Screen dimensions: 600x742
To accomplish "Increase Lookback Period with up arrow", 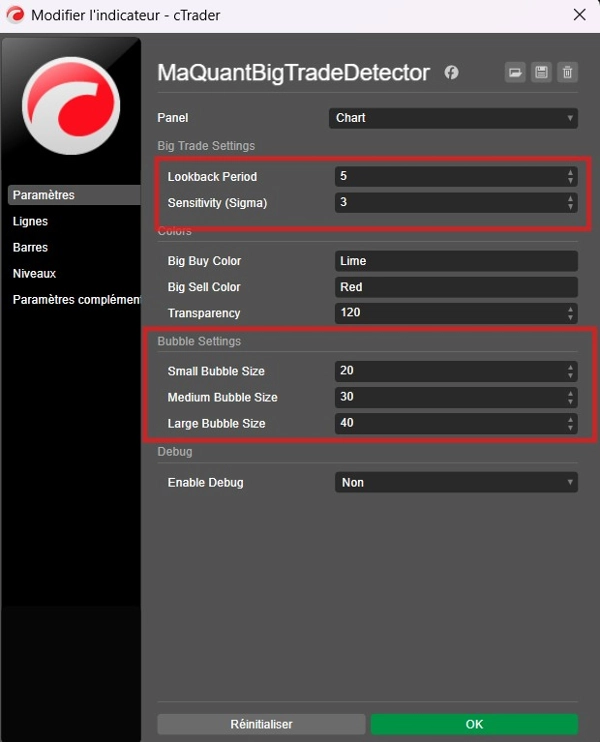I will pos(570,172).
